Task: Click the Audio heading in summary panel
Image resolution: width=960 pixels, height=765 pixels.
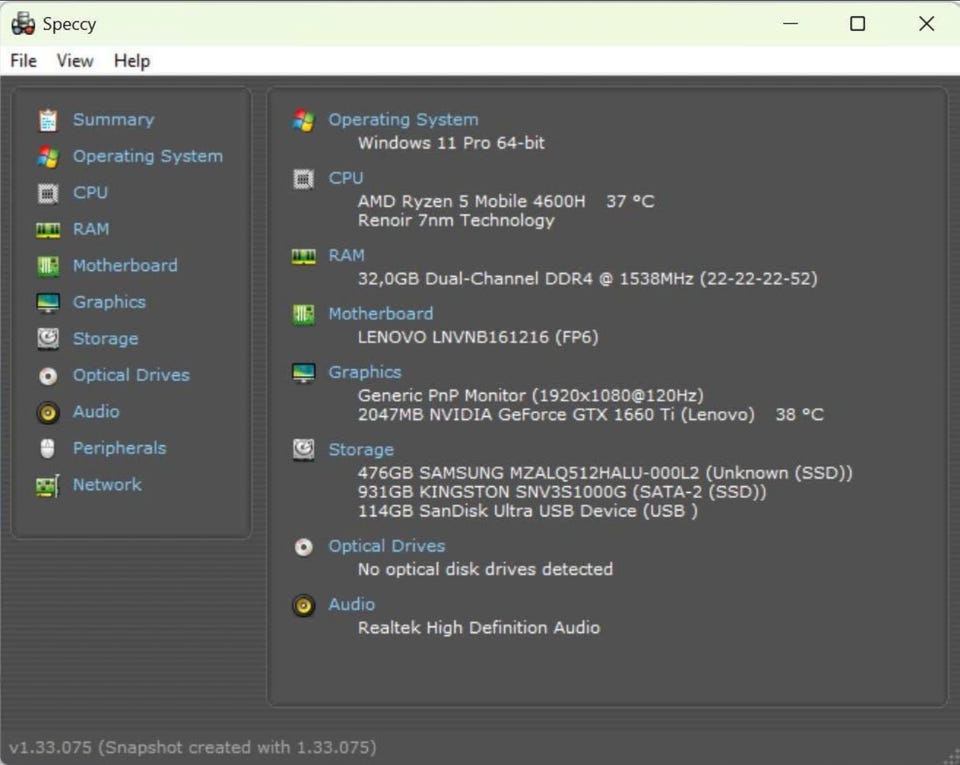Action: tap(351, 604)
